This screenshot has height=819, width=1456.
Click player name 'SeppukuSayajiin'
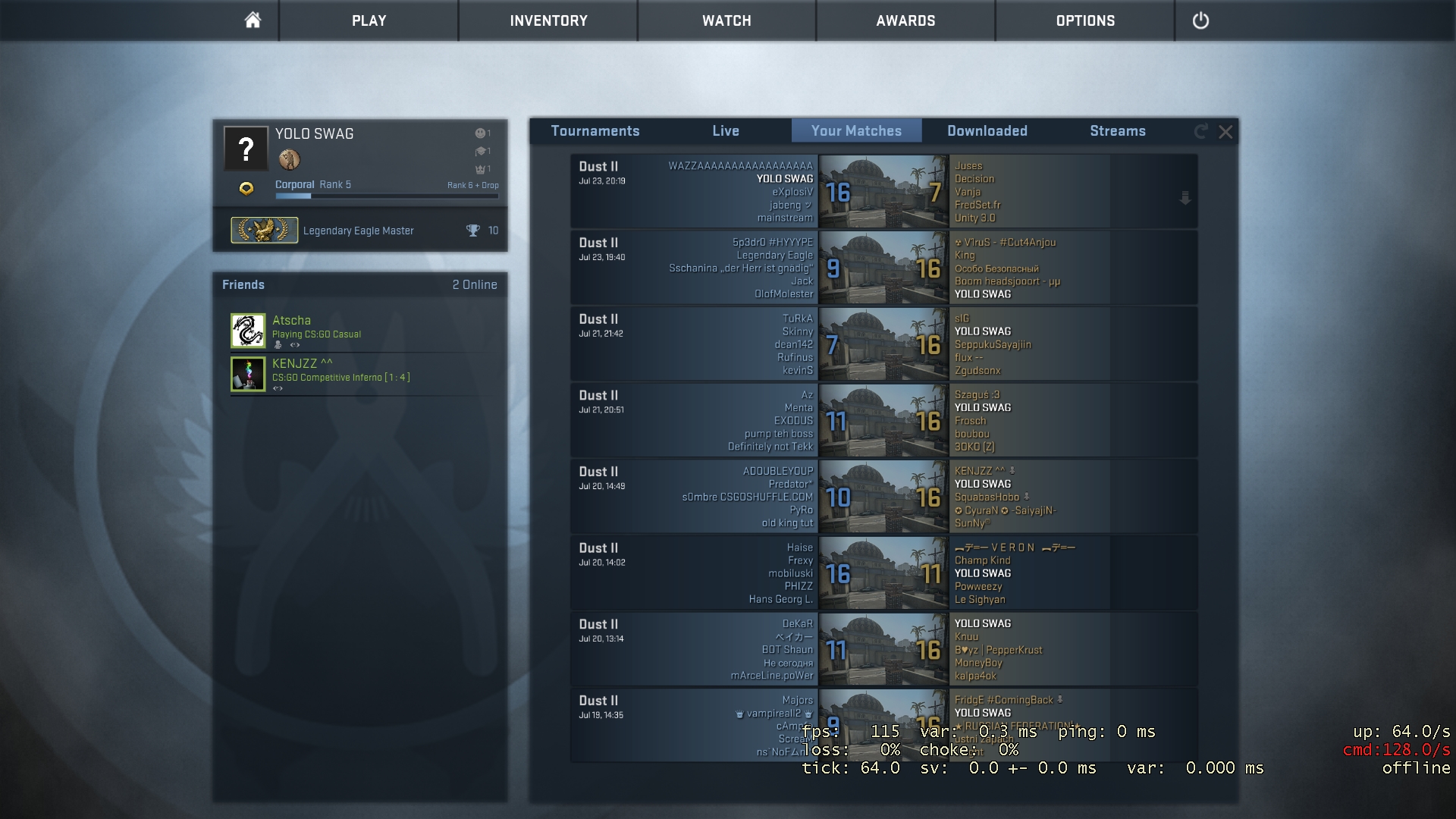pyautogui.click(x=993, y=345)
